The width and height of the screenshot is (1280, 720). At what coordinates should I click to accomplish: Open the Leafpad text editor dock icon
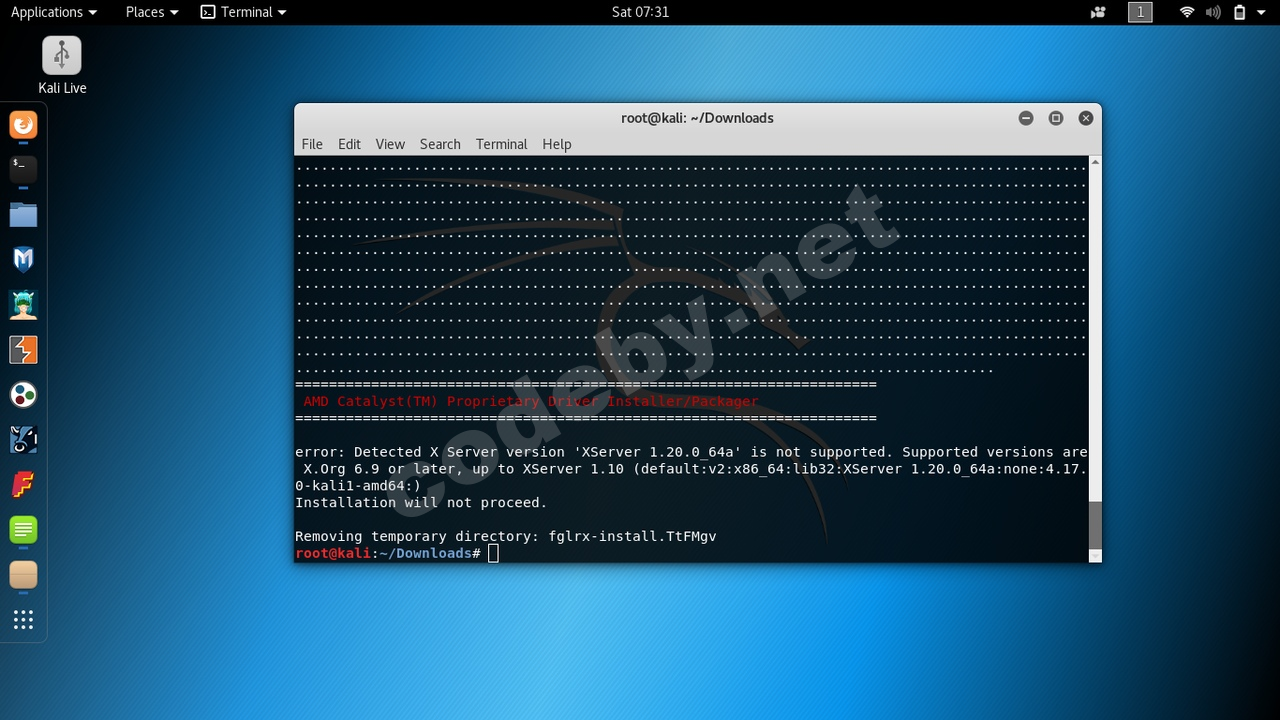[23, 530]
